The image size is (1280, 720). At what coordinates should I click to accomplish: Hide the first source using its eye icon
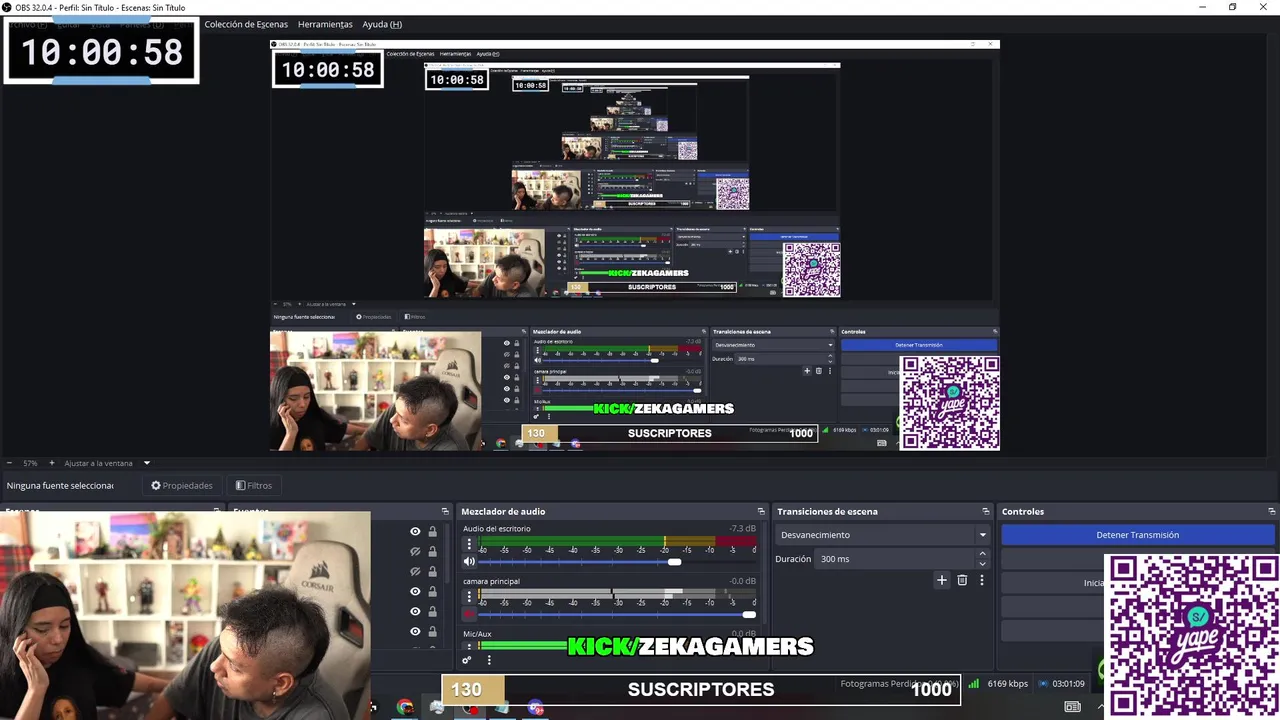tap(415, 532)
